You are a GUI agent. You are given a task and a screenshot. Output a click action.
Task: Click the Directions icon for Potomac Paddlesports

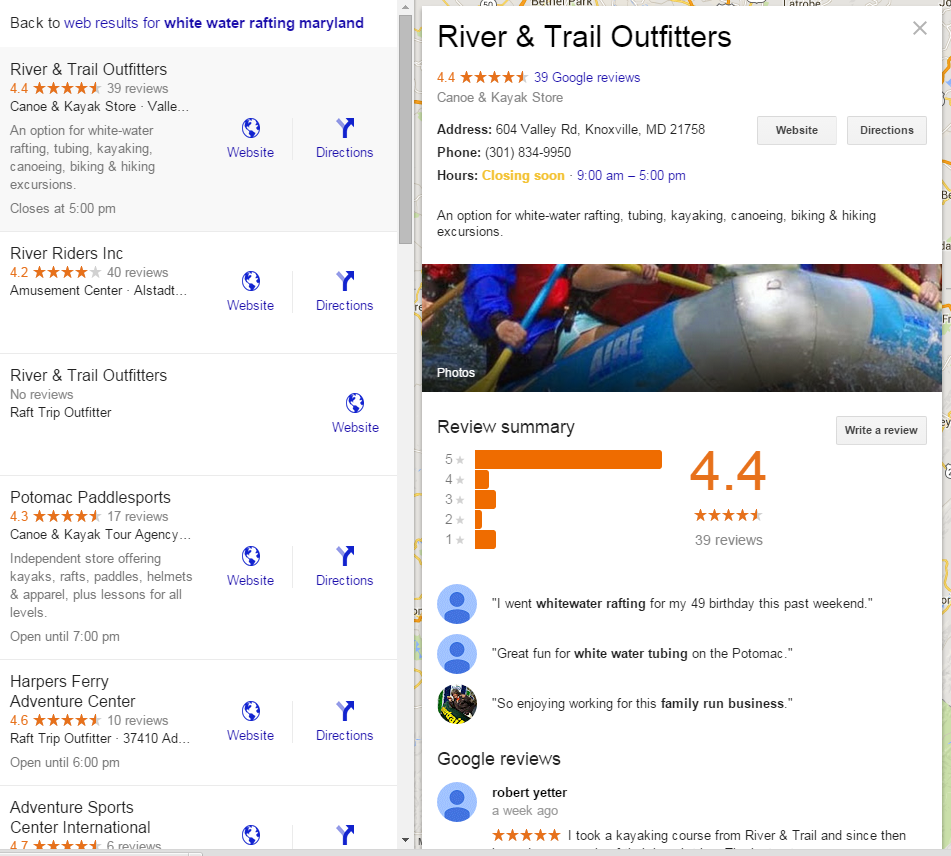pos(344,556)
